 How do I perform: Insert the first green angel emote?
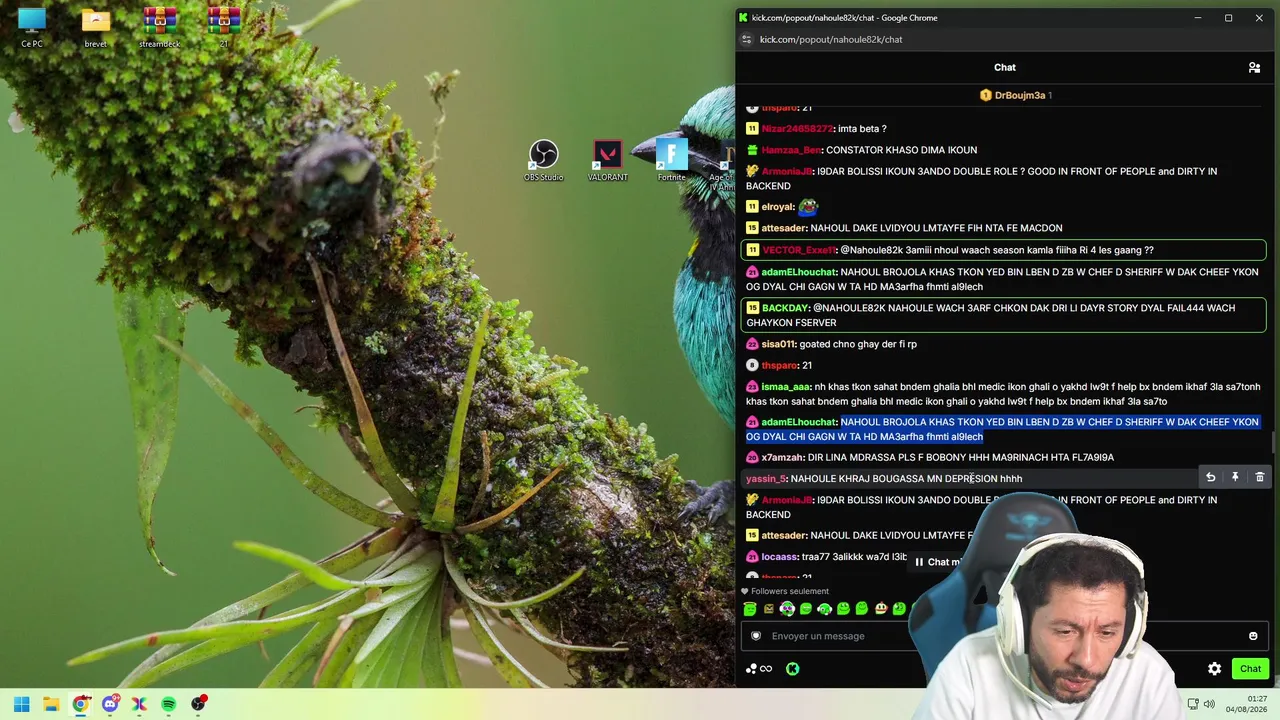tap(750, 608)
